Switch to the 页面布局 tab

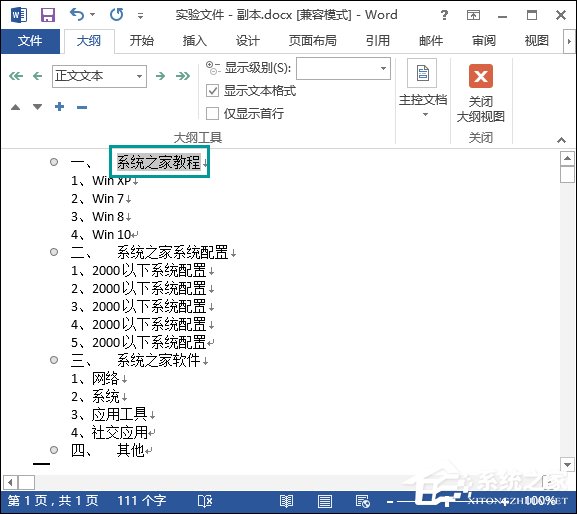tap(313, 41)
